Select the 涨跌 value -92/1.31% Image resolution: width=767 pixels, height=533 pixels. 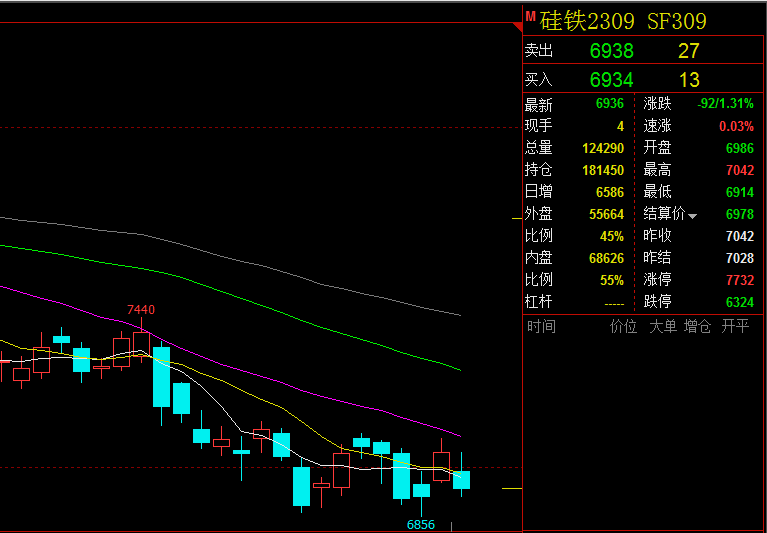click(x=725, y=104)
